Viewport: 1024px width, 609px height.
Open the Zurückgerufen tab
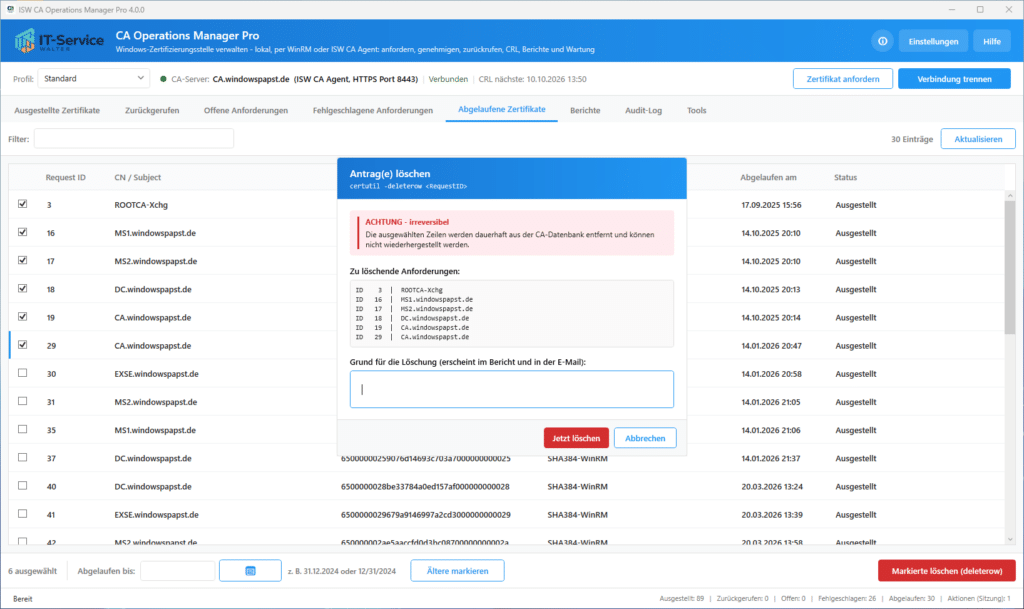(152, 110)
